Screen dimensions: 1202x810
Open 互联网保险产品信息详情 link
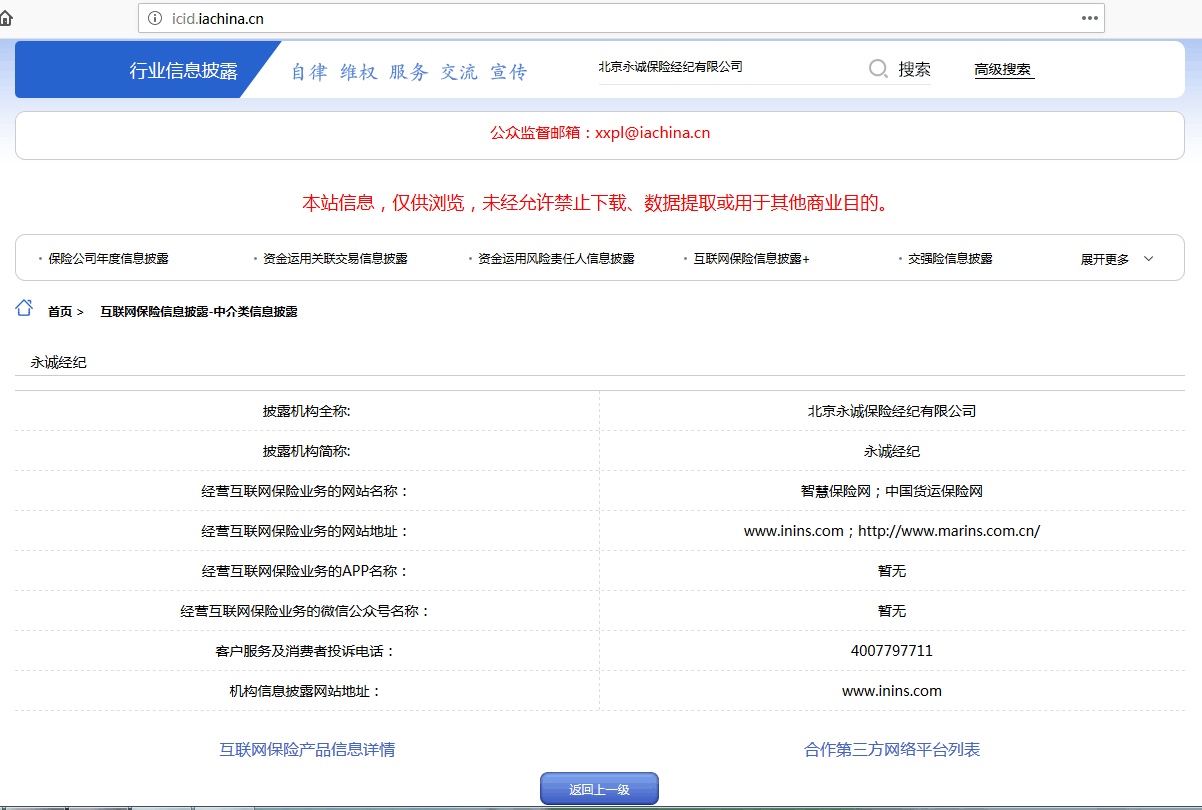point(307,750)
